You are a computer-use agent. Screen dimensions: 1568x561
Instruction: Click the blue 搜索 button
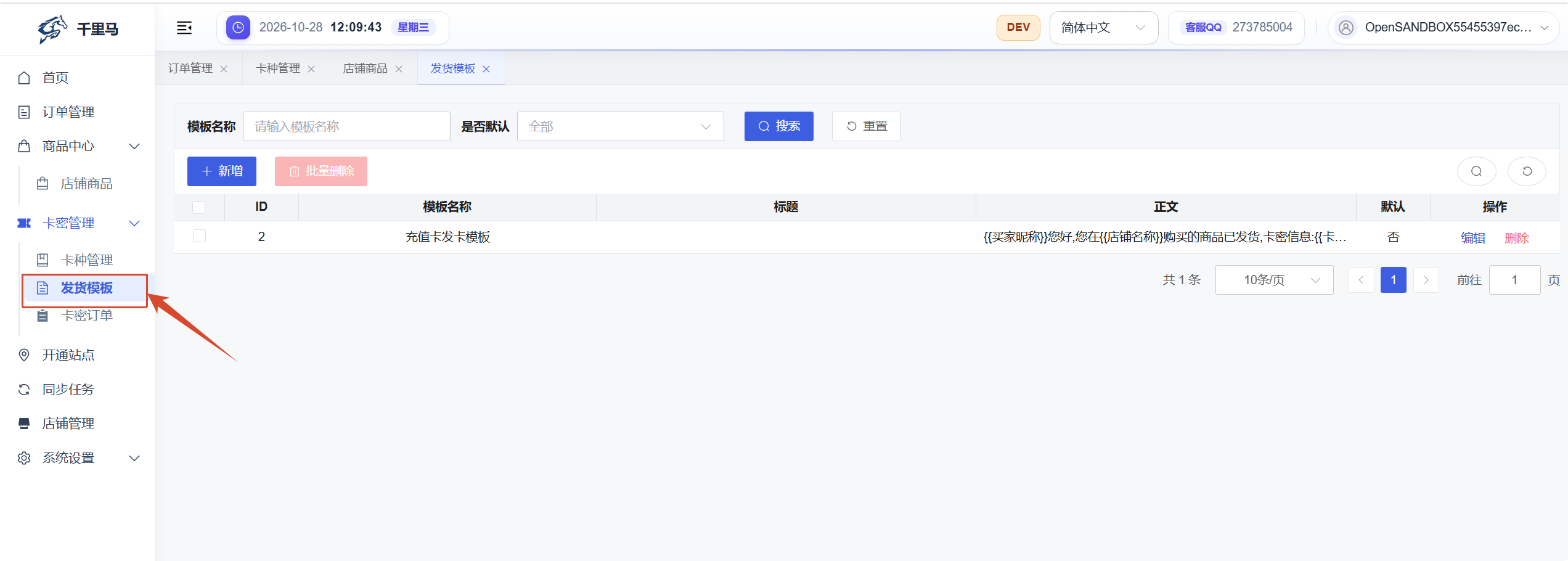coord(778,126)
